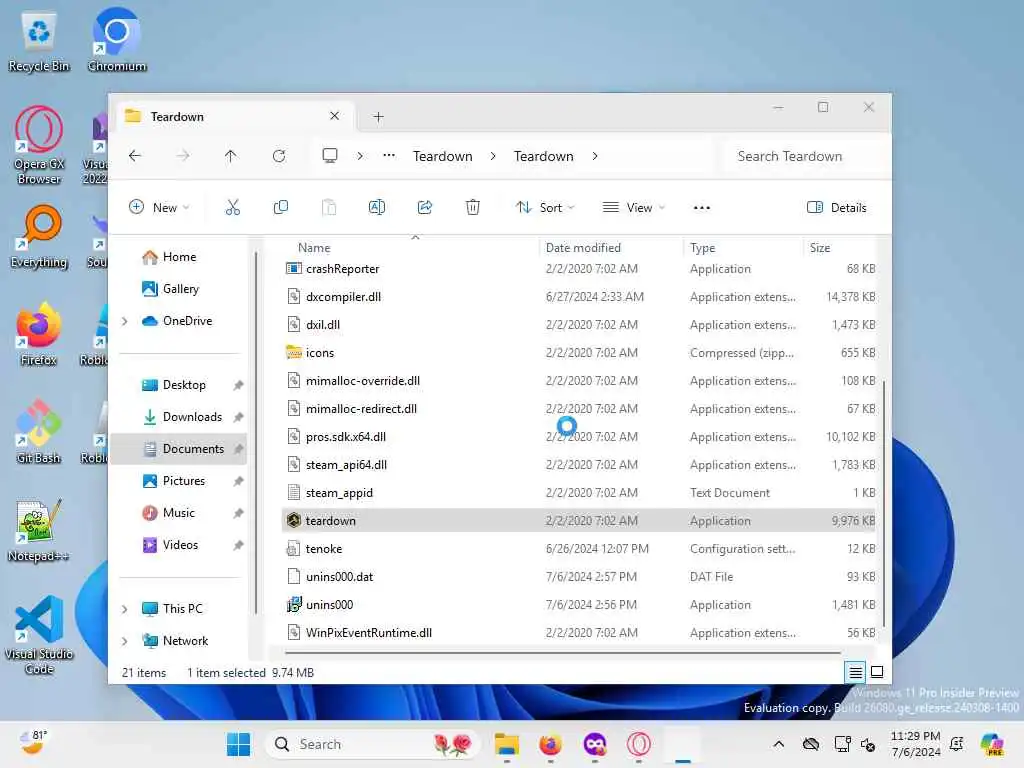Select WinPixEventRuntime.dll file

pos(580,633)
